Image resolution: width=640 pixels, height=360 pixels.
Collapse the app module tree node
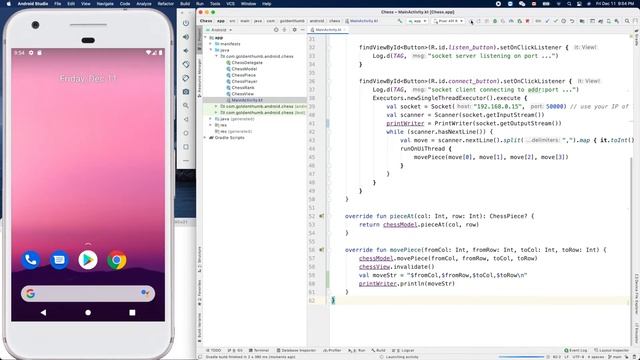(x=206, y=38)
